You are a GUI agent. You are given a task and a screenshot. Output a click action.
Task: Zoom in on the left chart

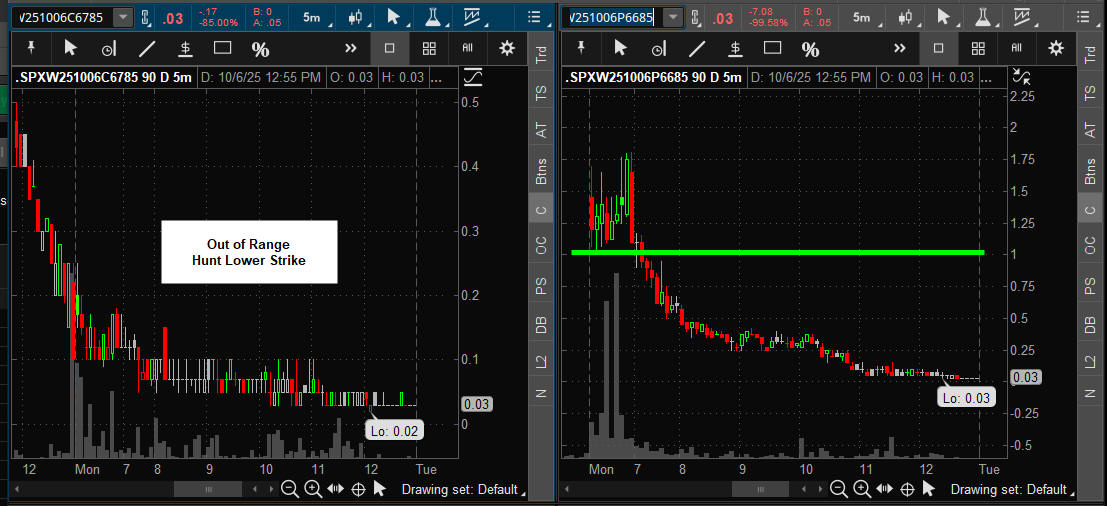(x=313, y=488)
